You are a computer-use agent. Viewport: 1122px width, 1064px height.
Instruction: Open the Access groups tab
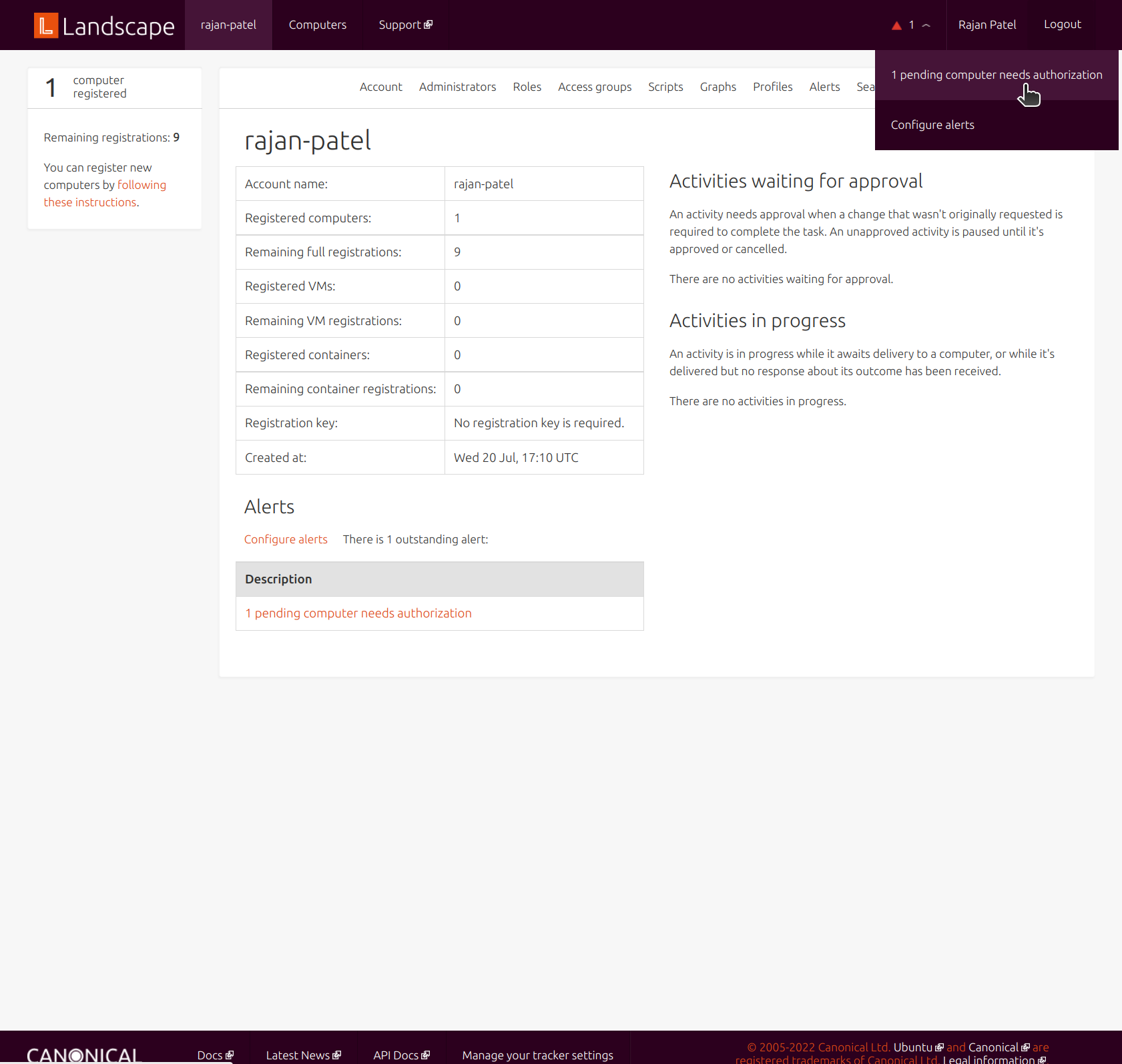pyautogui.click(x=594, y=87)
